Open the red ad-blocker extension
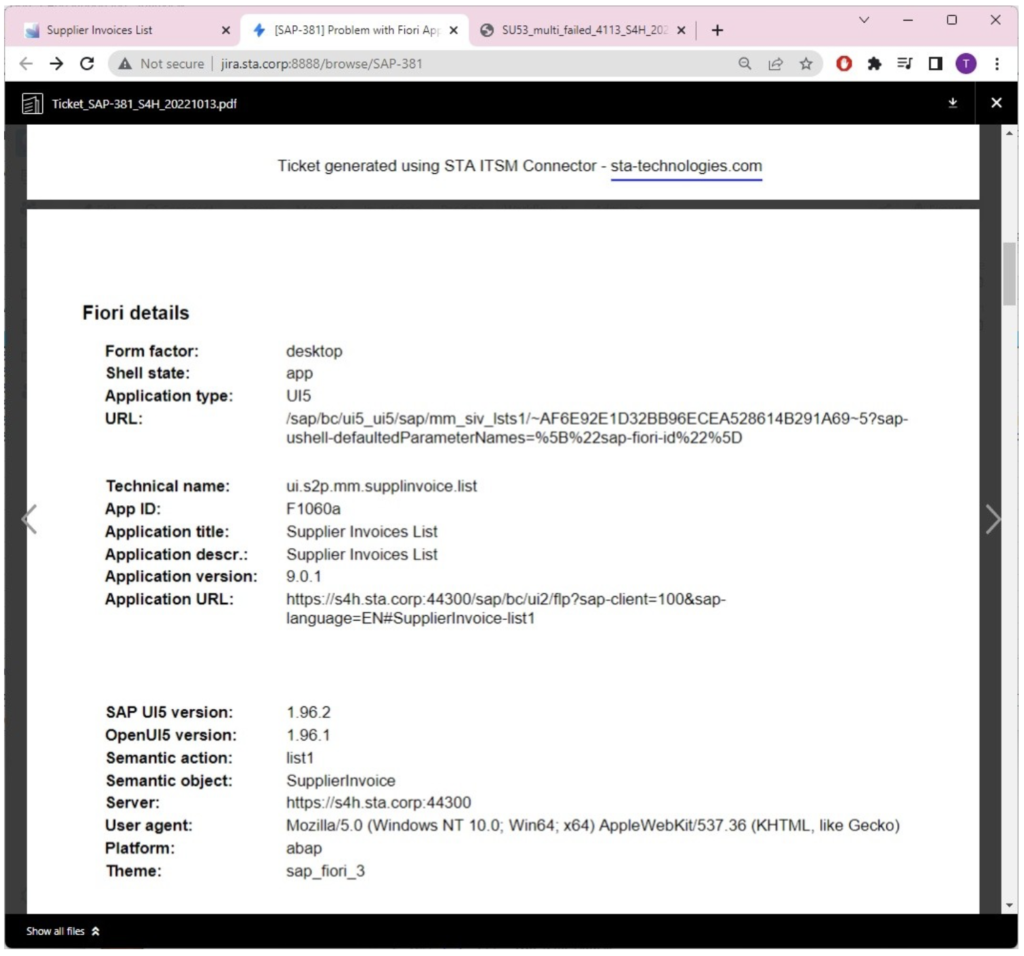1024x956 pixels. tap(844, 63)
